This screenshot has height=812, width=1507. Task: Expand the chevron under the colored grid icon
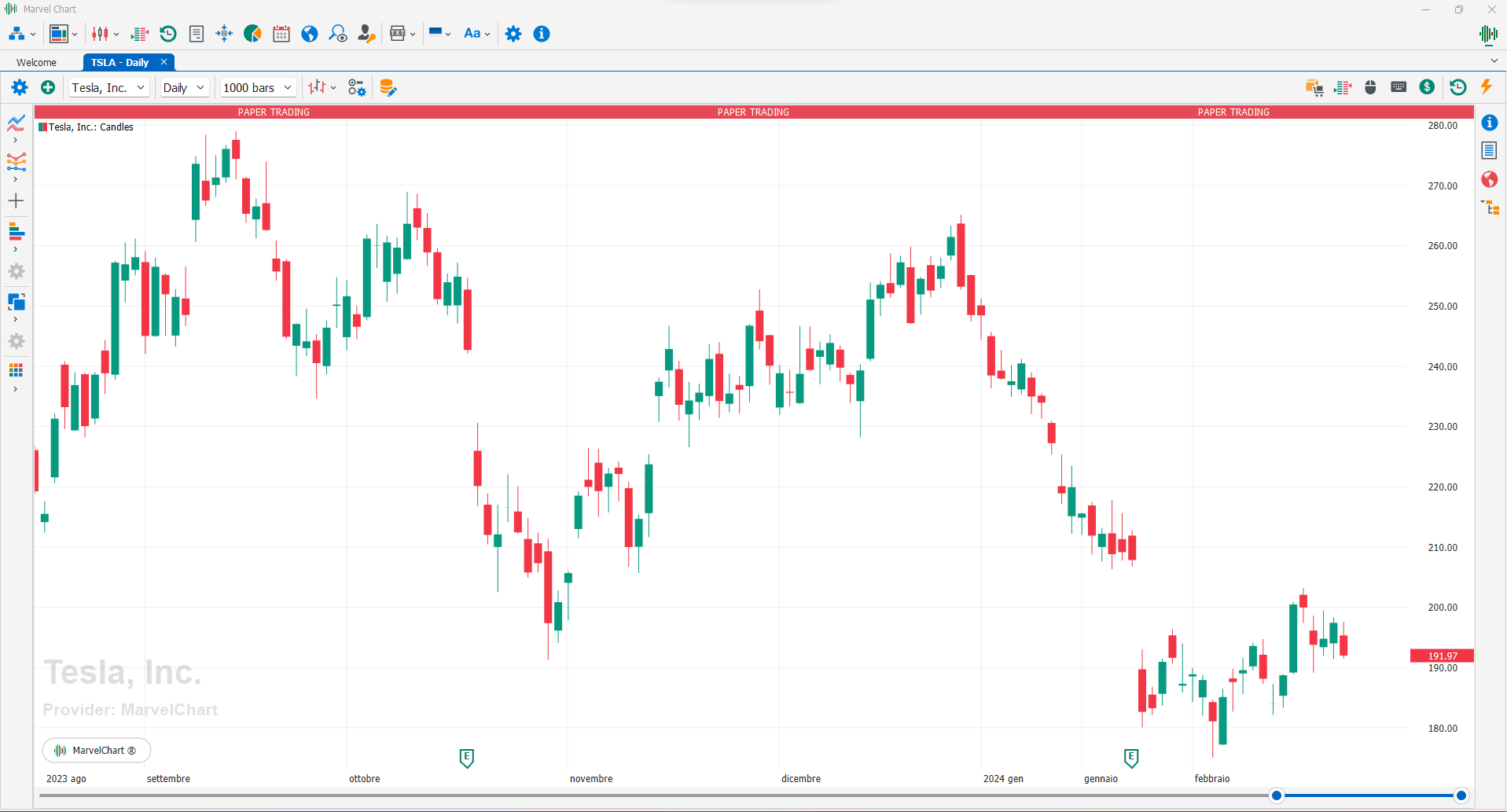16,389
